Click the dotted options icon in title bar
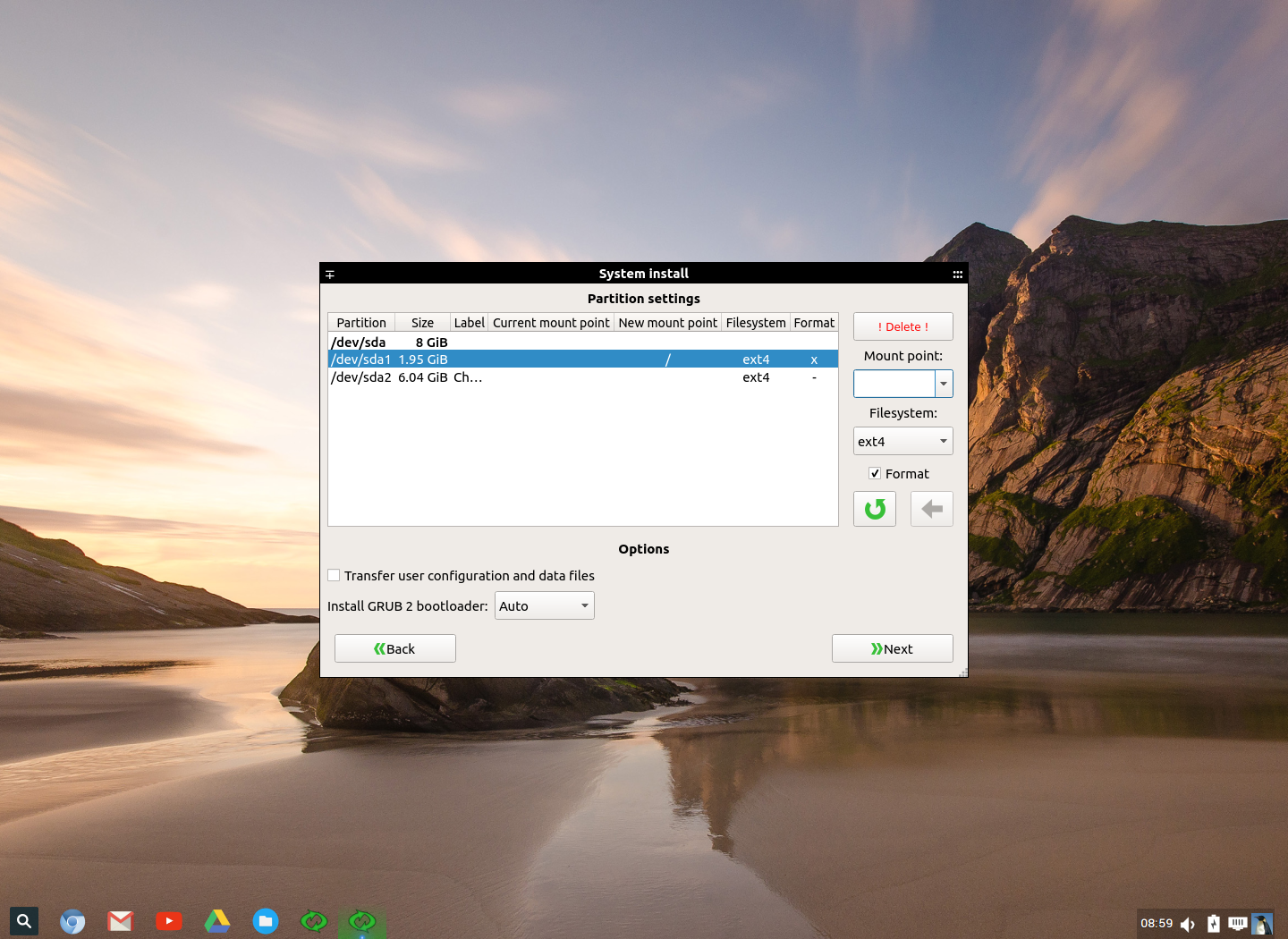 coord(957,274)
